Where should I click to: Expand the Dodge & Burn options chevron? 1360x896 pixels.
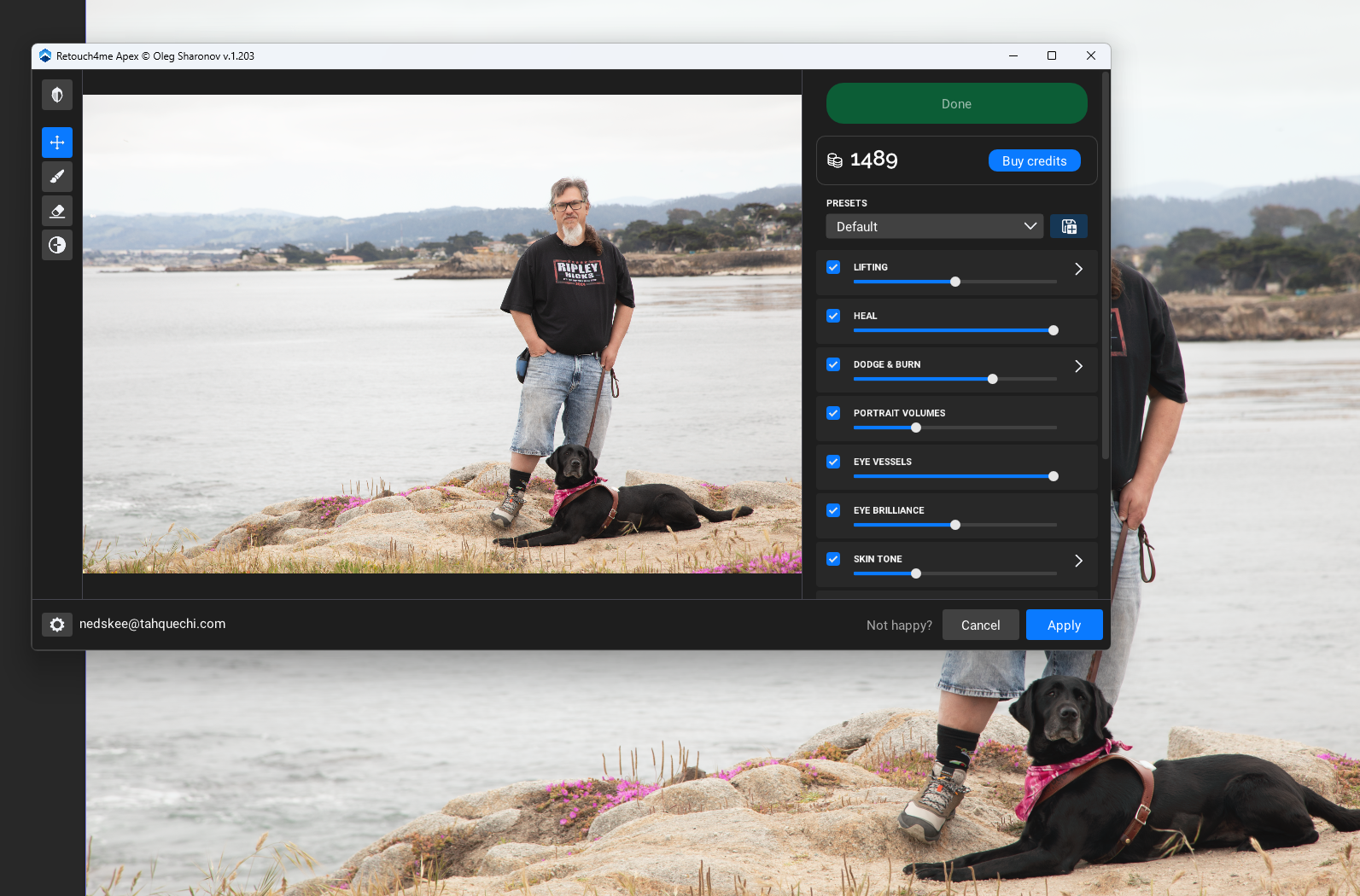coord(1078,366)
